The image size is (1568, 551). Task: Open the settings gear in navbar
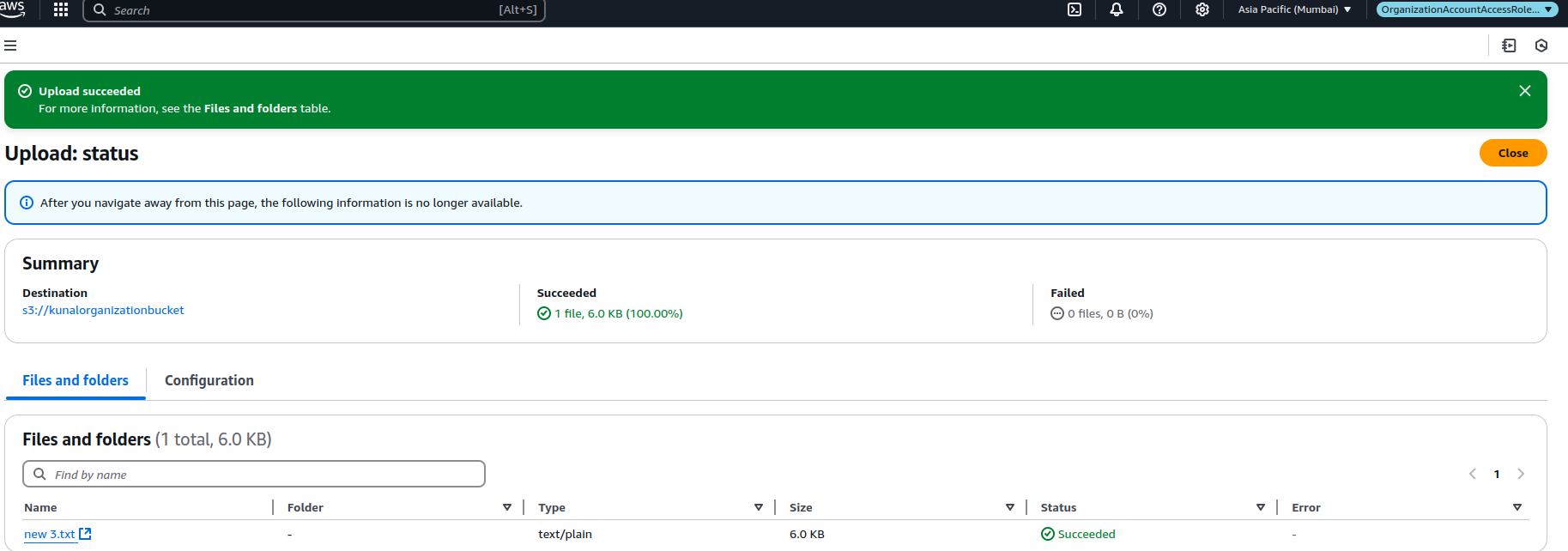click(1202, 9)
